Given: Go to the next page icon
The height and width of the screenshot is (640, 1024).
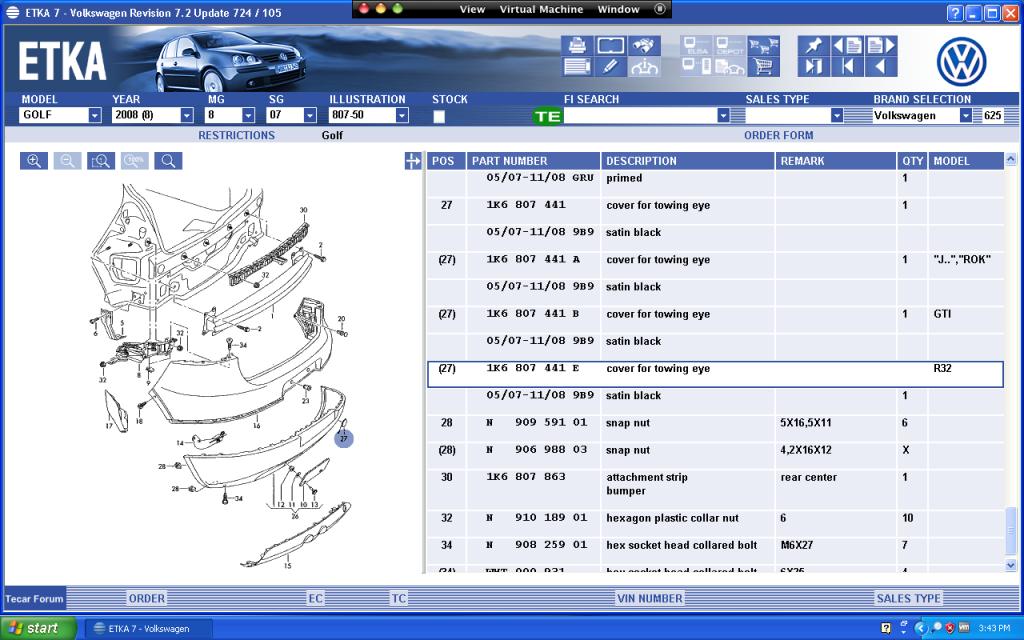Looking at the screenshot, I should (x=881, y=46).
